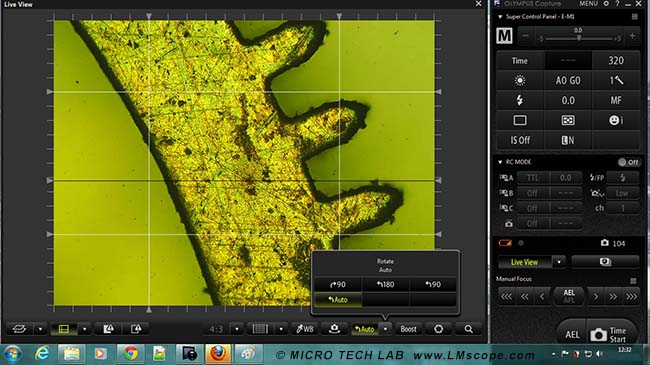Click single-right focus step arrow
650x365 pixels.
tap(596, 297)
